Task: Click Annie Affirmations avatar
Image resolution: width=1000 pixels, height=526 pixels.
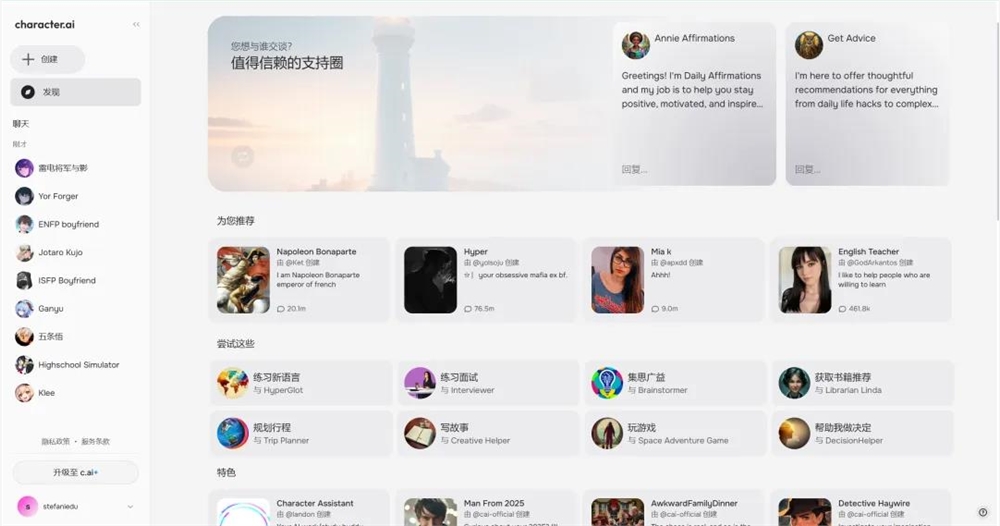Action: 635,45
